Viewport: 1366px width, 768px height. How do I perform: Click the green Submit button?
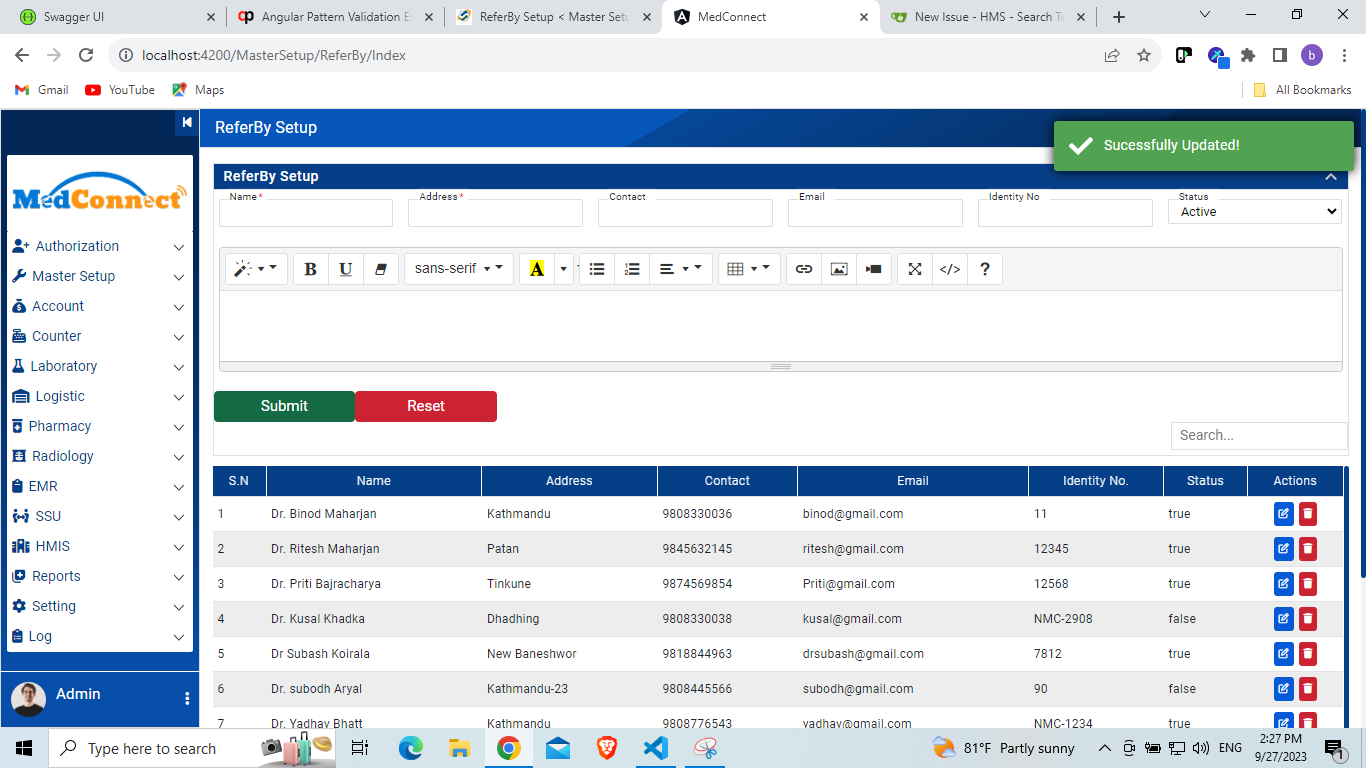[x=284, y=406]
